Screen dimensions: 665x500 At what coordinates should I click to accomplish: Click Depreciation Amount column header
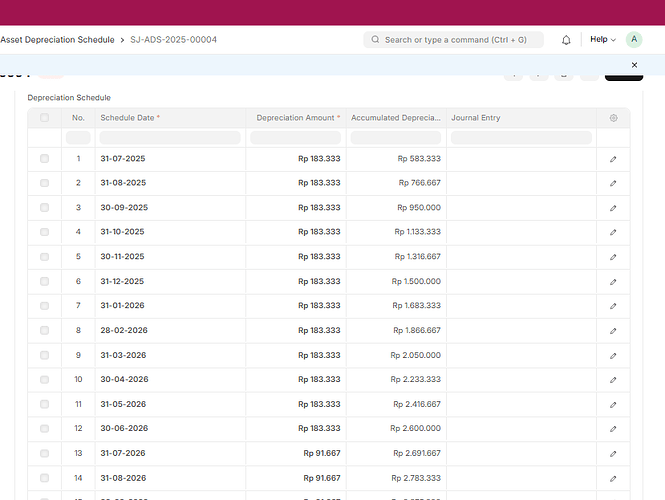click(298, 118)
